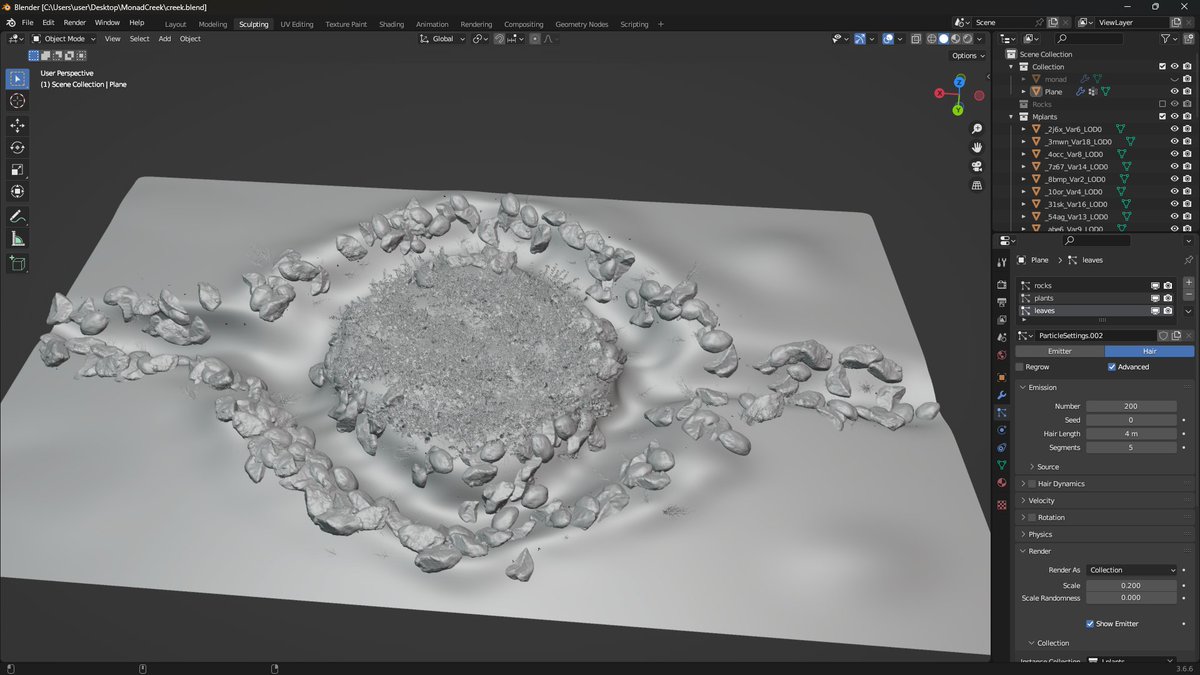The height and width of the screenshot is (675, 1200).
Task: Toggle render visibility of leaves particle system
Action: [x=1167, y=311]
